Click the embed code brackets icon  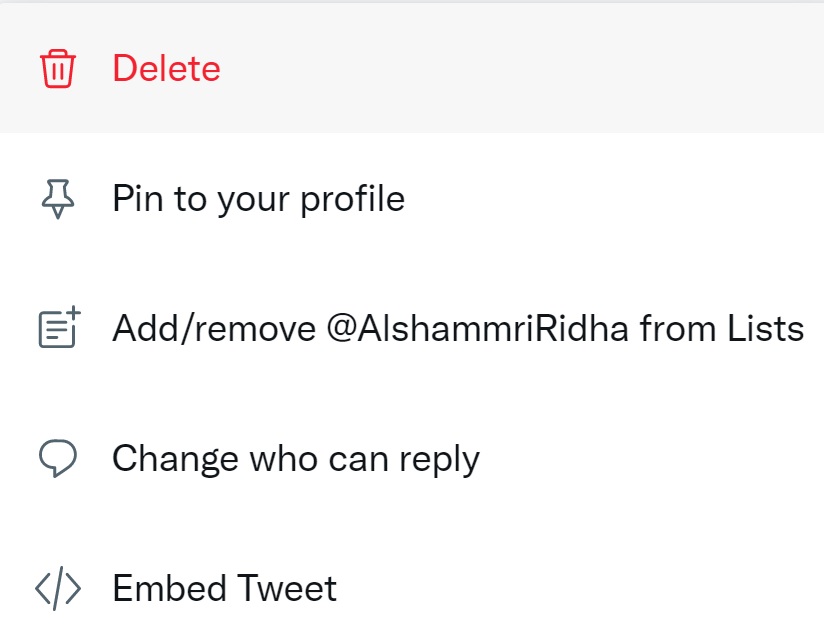[x=58, y=589]
